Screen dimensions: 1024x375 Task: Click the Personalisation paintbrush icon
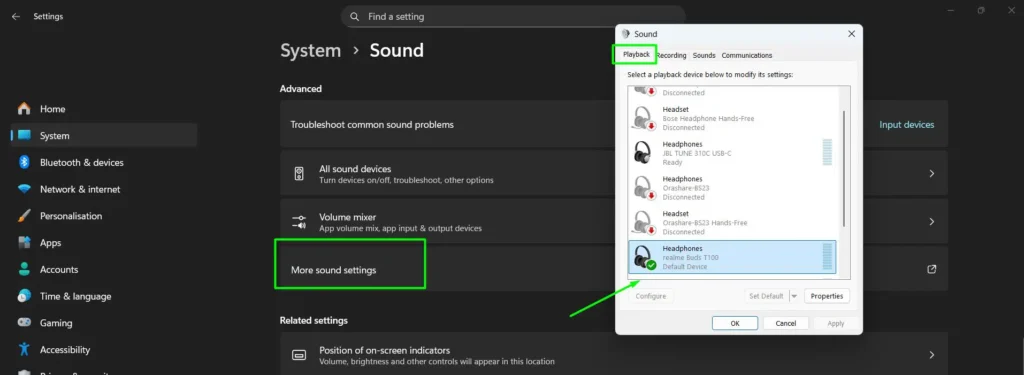[24, 216]
